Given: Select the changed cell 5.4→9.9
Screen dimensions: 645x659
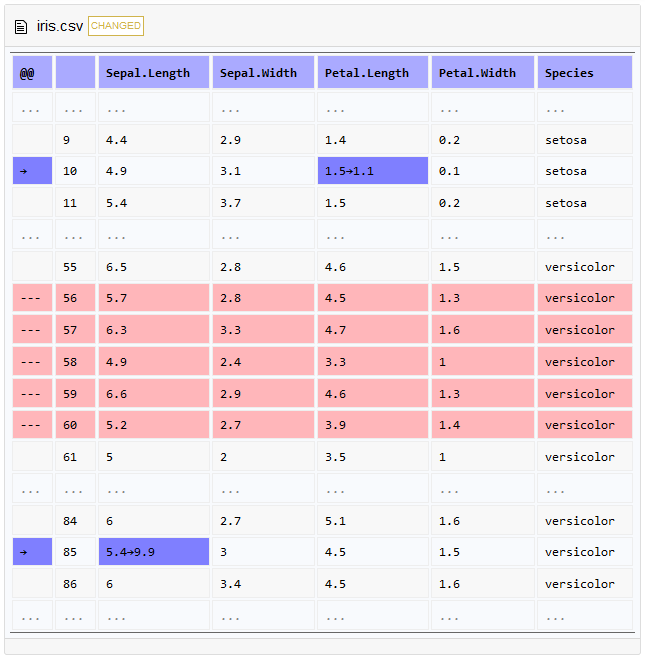Looking at the screenshot, I should (x=153, y=552).
